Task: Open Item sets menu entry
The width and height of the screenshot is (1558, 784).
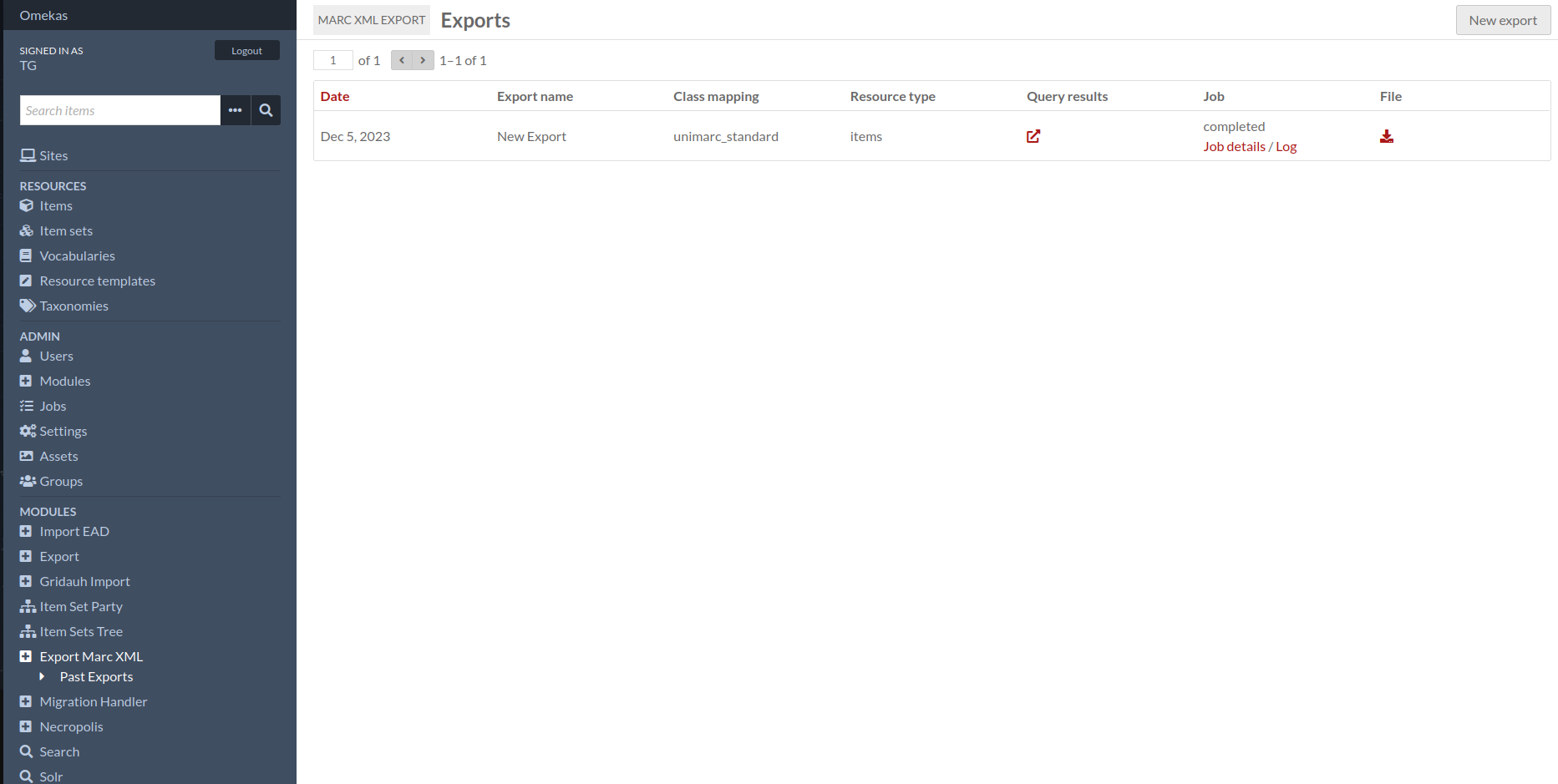Action: [66, 230]
